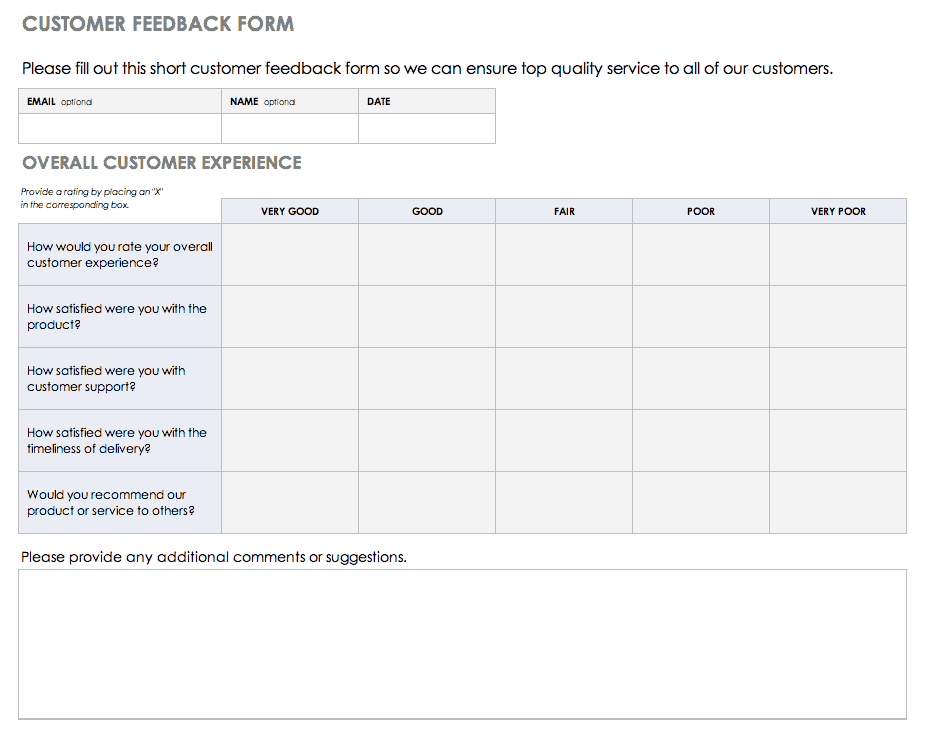Click the Name input field
Viewport: 925px width, 749px height.
(290, 128)
